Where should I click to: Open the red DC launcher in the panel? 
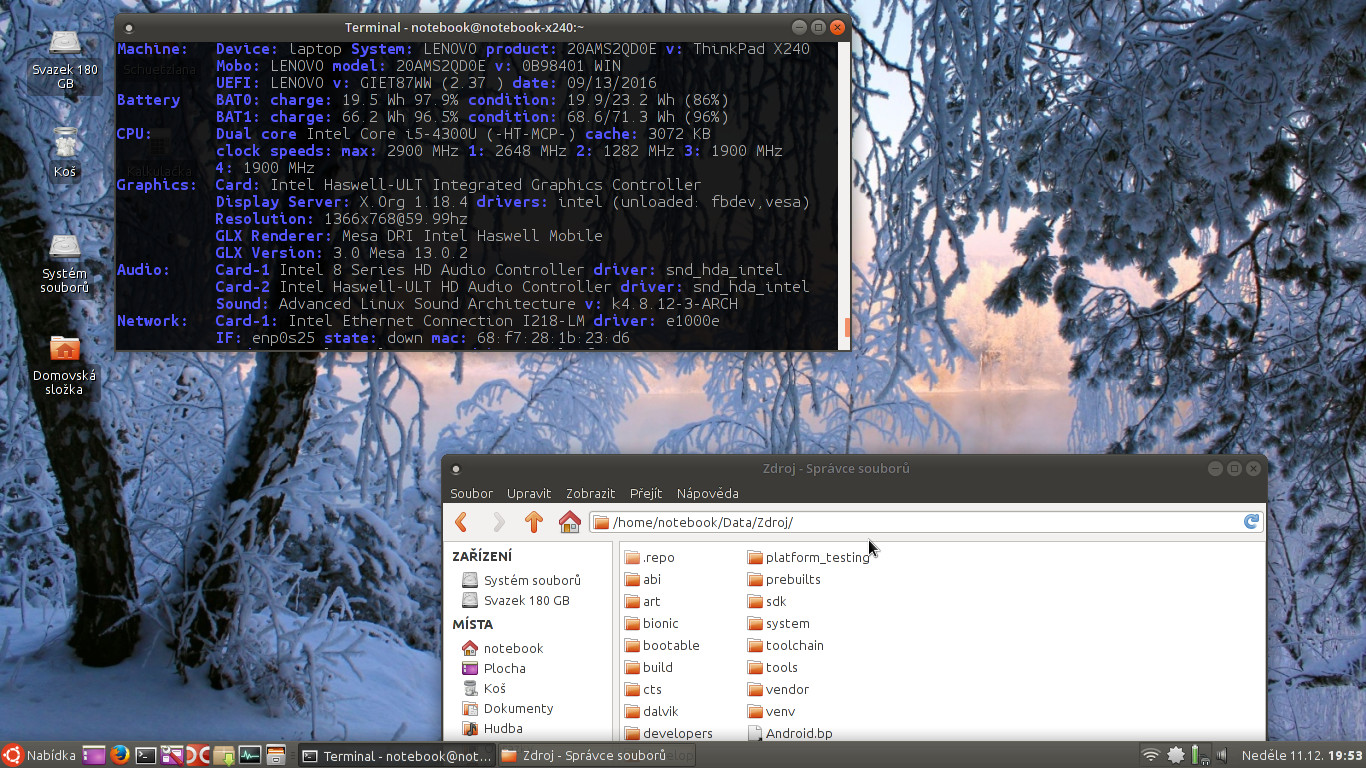point(198,755)
